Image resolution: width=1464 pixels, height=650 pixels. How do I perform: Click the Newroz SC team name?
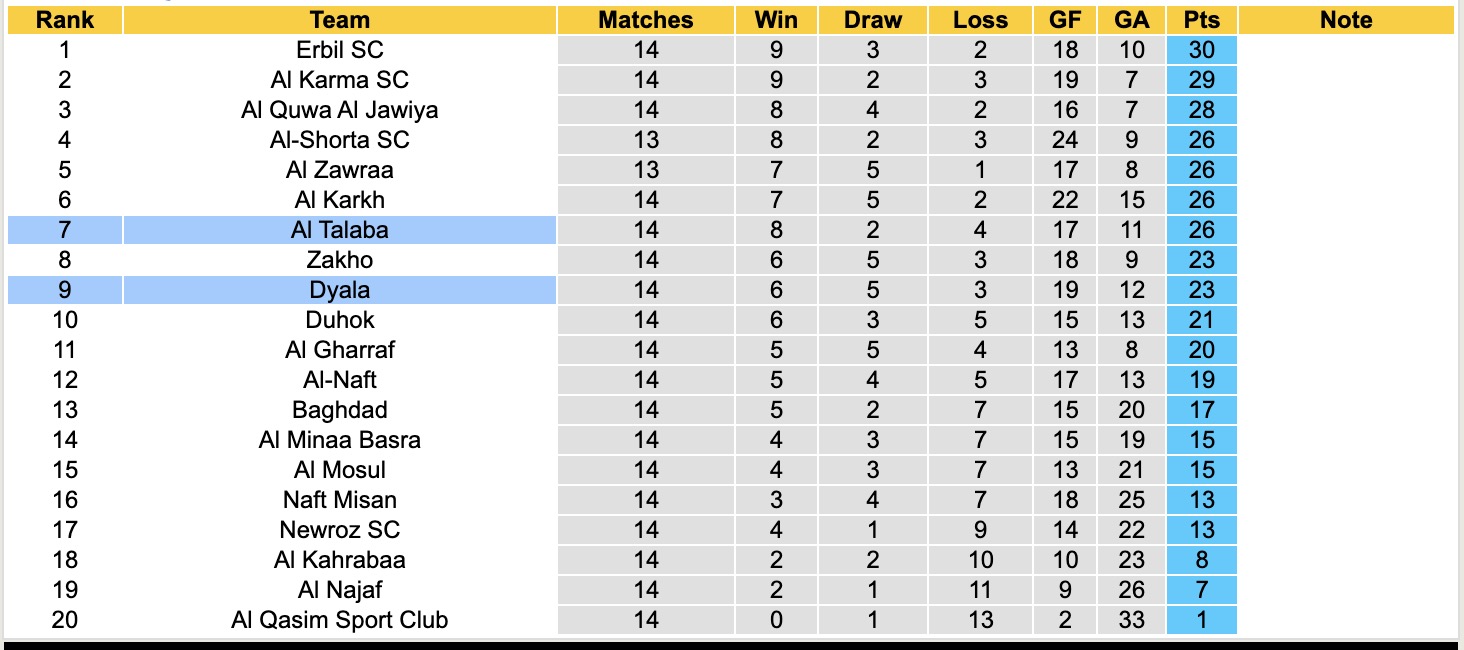tap(340, 530)
